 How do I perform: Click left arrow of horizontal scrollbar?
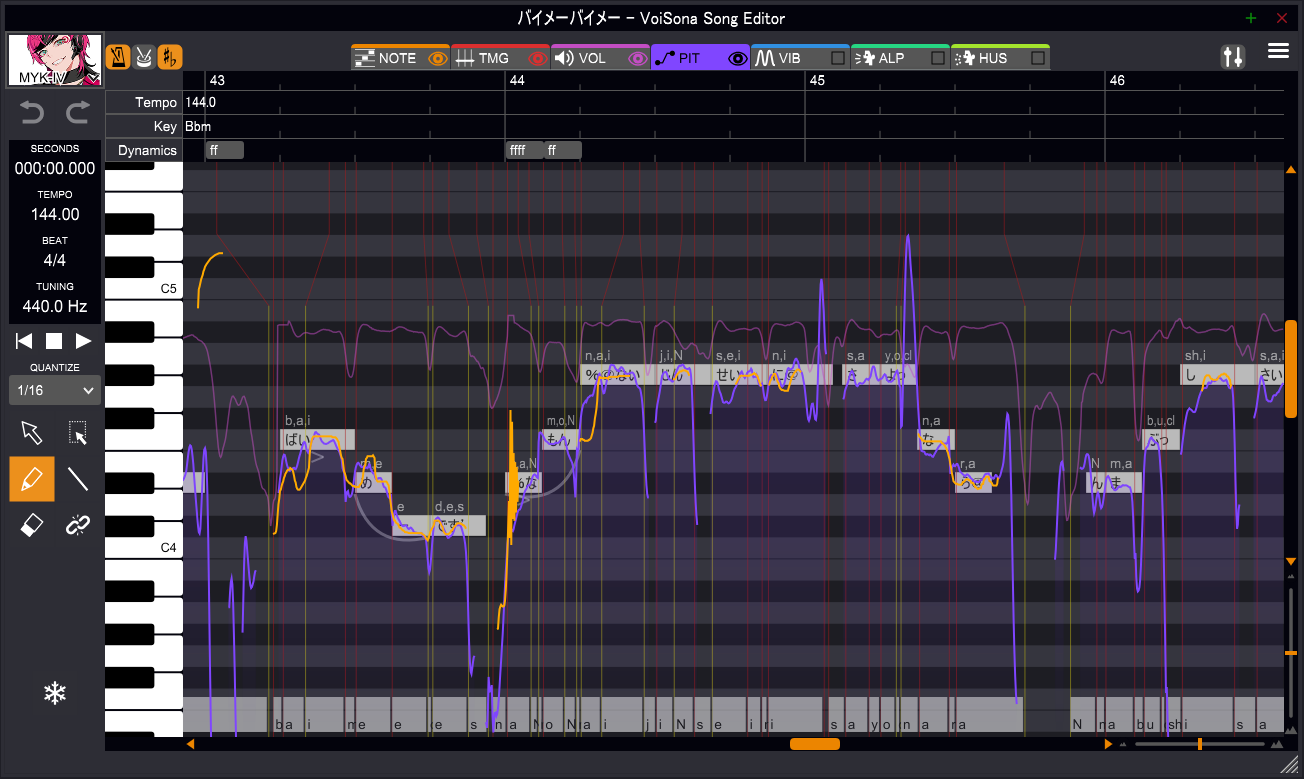tap(190, 744)
